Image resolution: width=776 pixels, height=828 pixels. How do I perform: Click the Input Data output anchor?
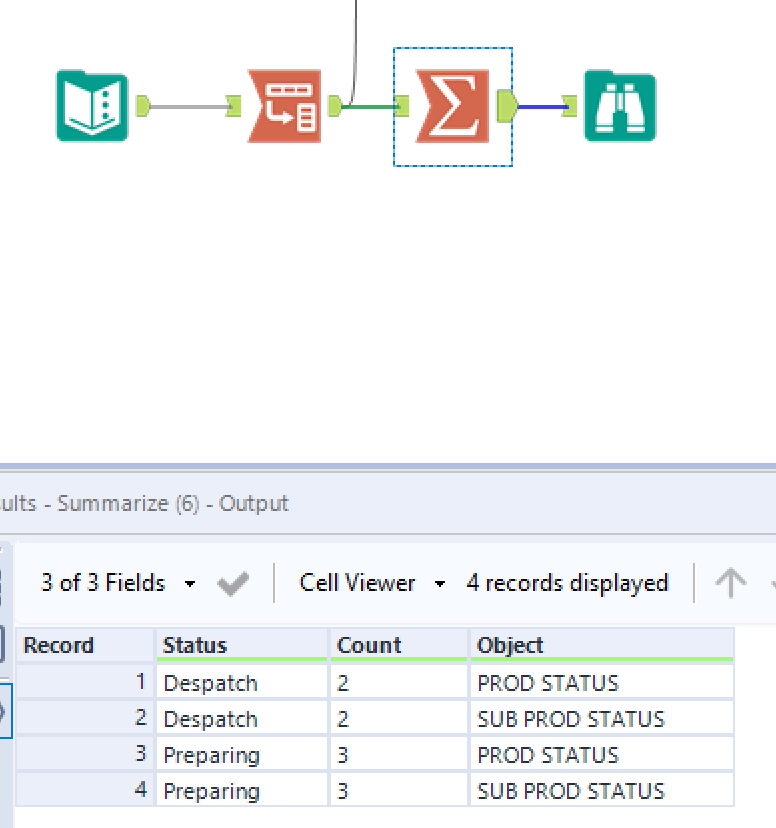point(142,105)
